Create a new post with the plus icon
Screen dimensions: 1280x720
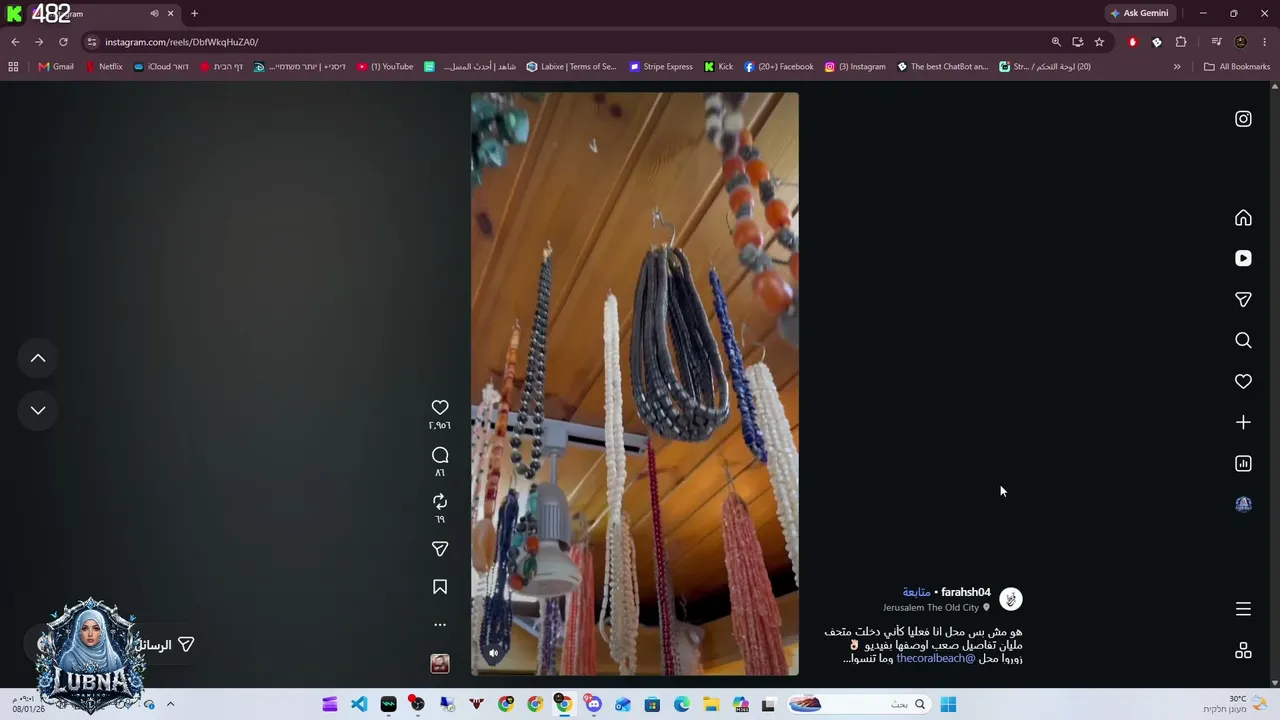(x=1243, y=422)
